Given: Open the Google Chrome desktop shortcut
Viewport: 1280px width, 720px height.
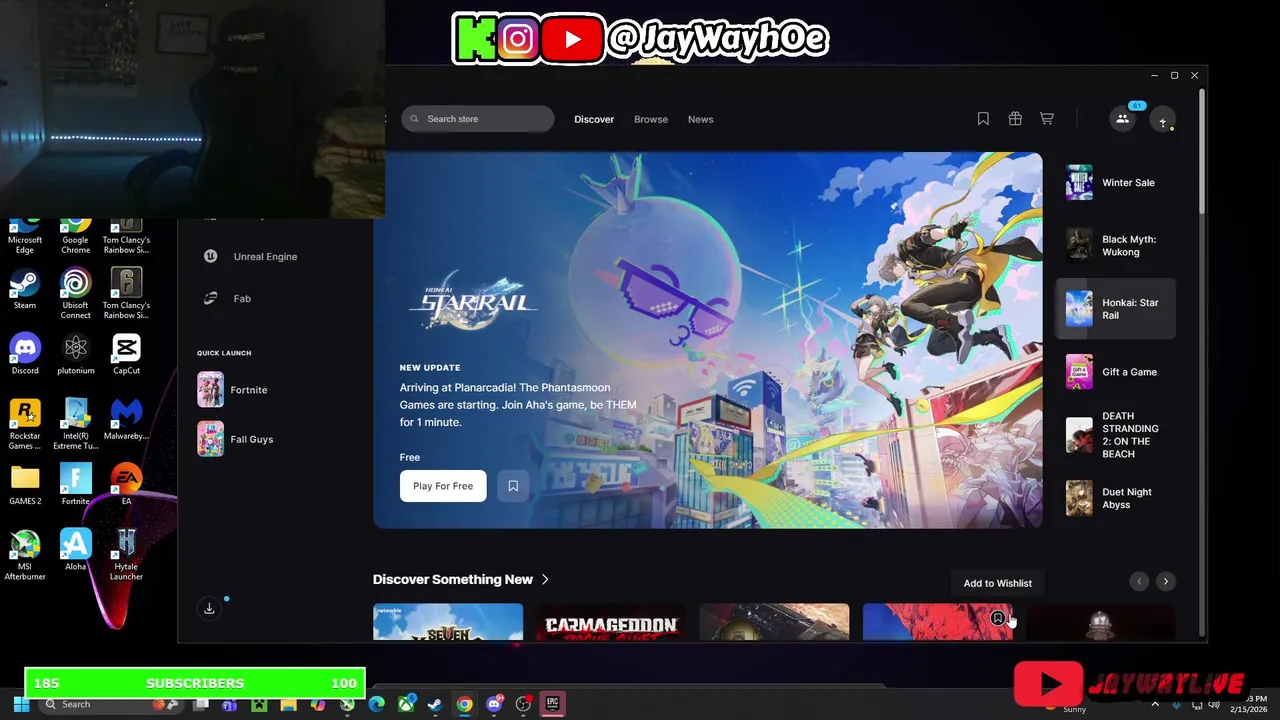Looking at the screenshot, I should pos(76,236).
